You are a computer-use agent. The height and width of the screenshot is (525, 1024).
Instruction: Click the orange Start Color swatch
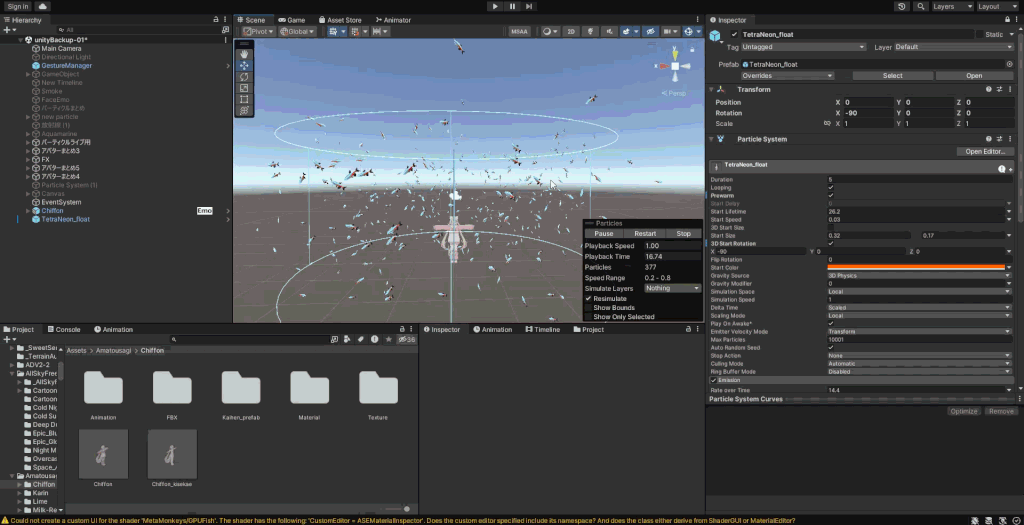pyautogui.click(x=915, y=267)
